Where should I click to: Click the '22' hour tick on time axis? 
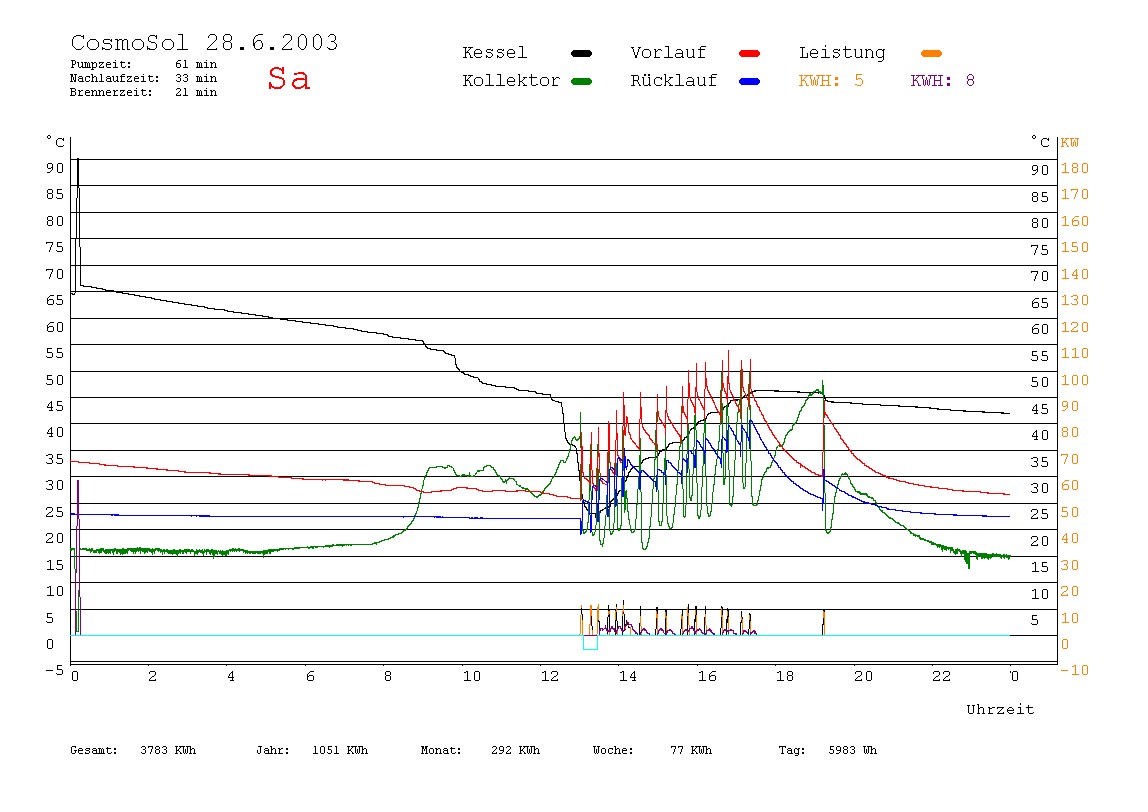[942, 677]
